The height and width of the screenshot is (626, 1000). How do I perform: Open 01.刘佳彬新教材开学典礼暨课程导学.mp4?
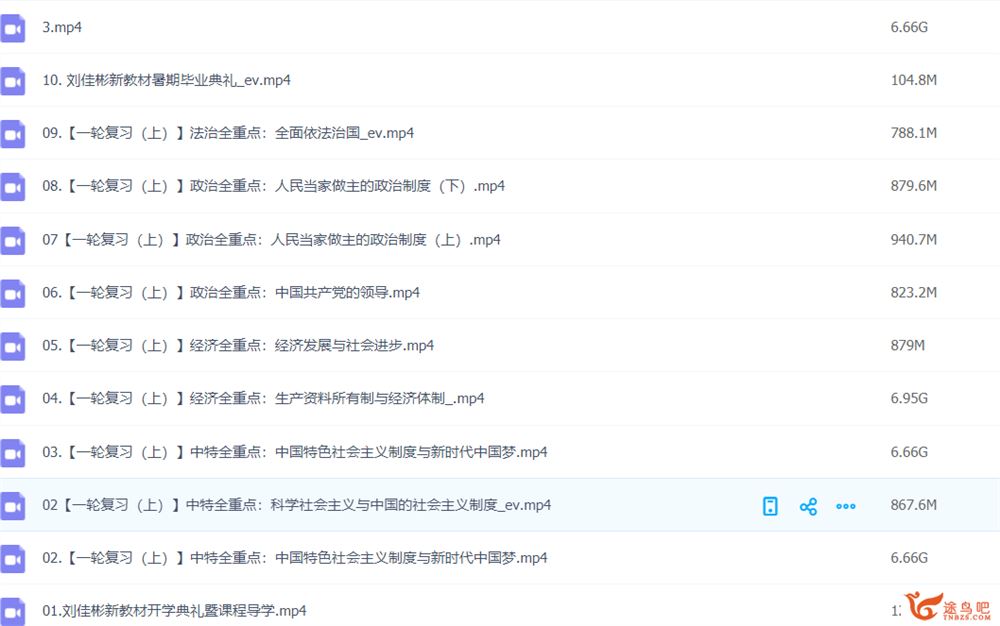point(174,611)
